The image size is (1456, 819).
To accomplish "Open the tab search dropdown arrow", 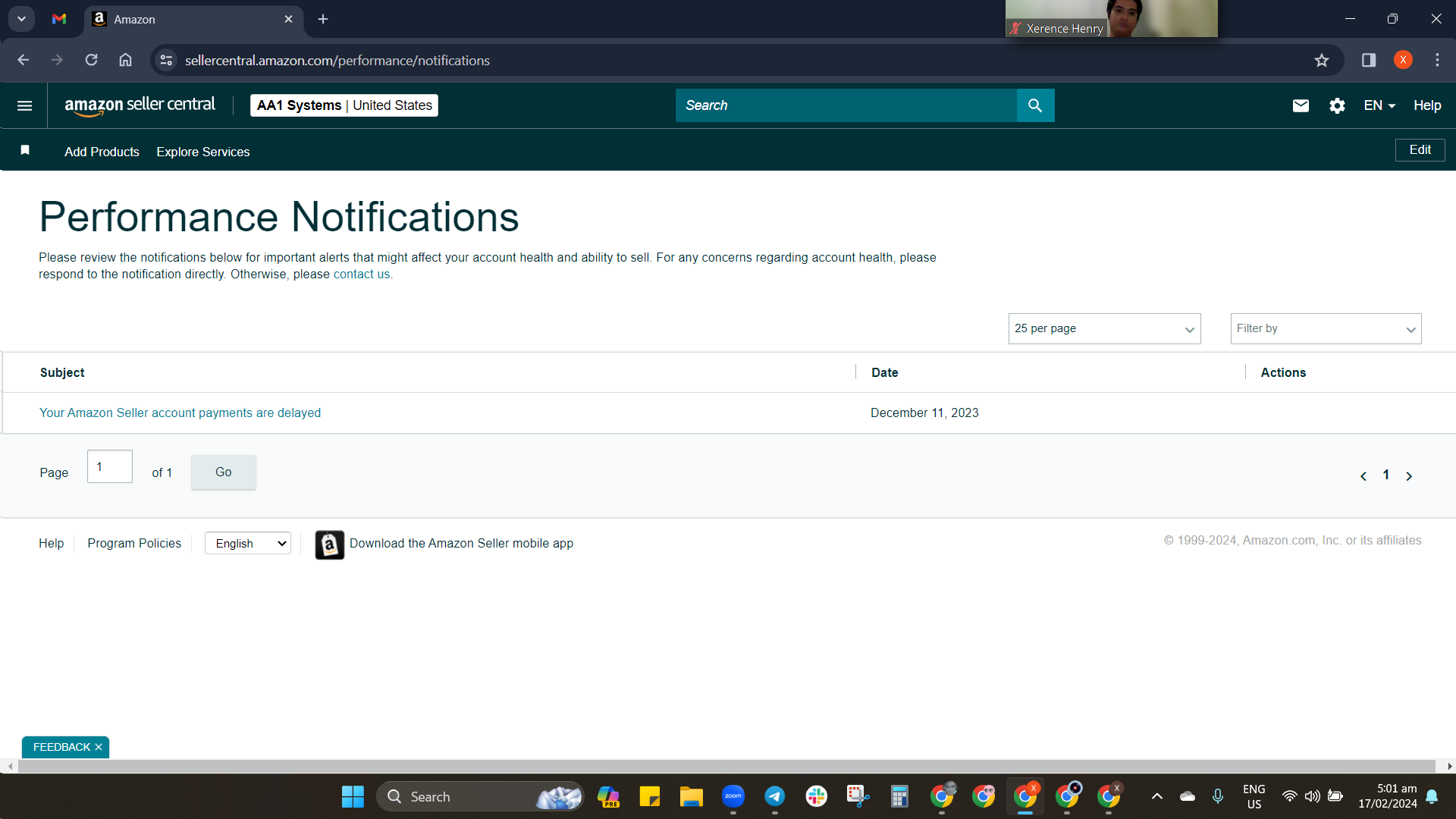I will pos(21,19).
